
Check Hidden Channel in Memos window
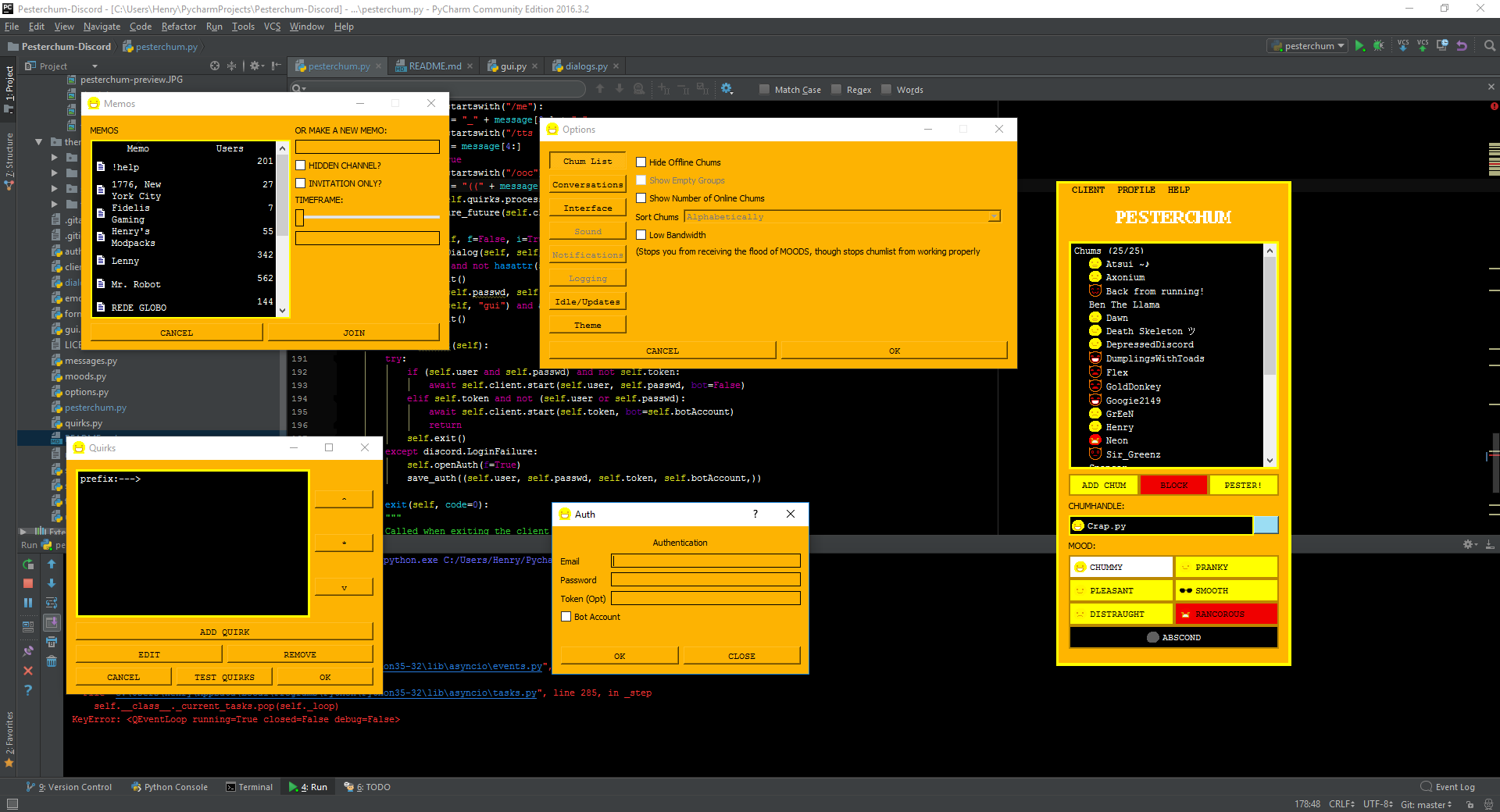[x=300, y=166]
